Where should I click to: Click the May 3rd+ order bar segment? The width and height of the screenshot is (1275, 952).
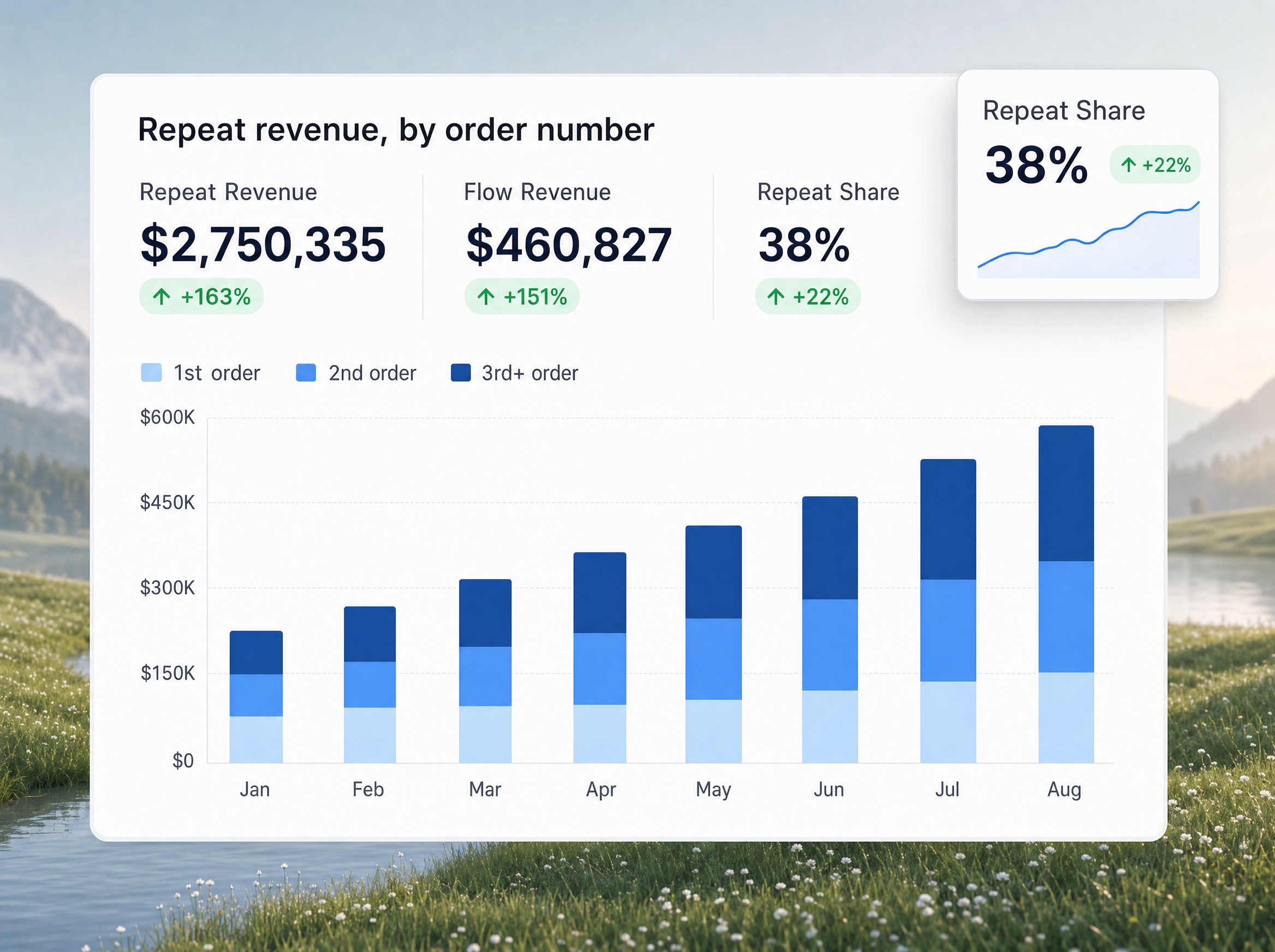pyautogui.click(x=713, y=572)
